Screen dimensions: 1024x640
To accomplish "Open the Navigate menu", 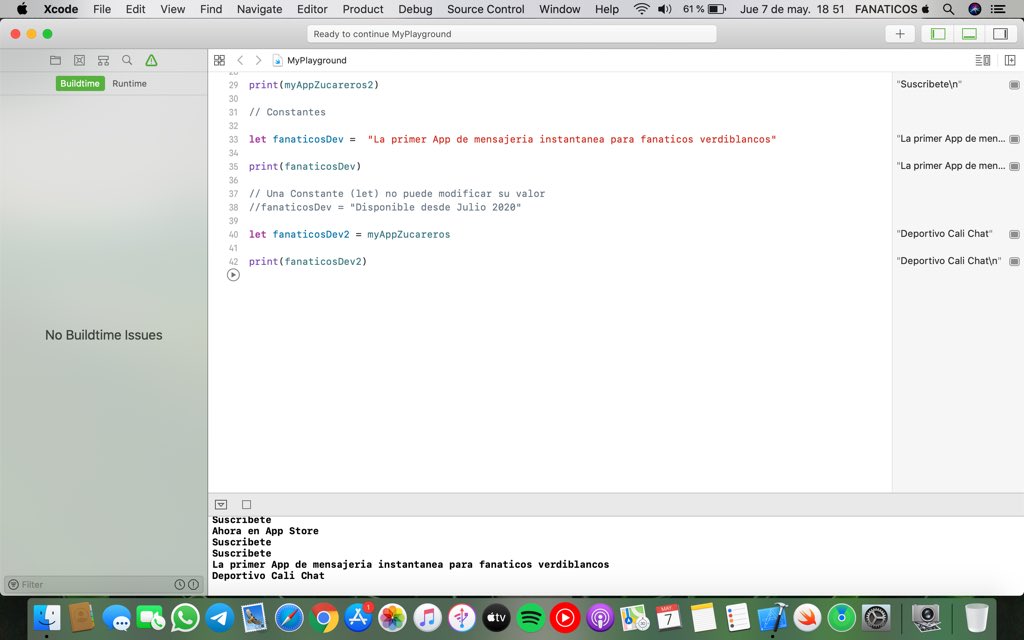I will point(259,9).
